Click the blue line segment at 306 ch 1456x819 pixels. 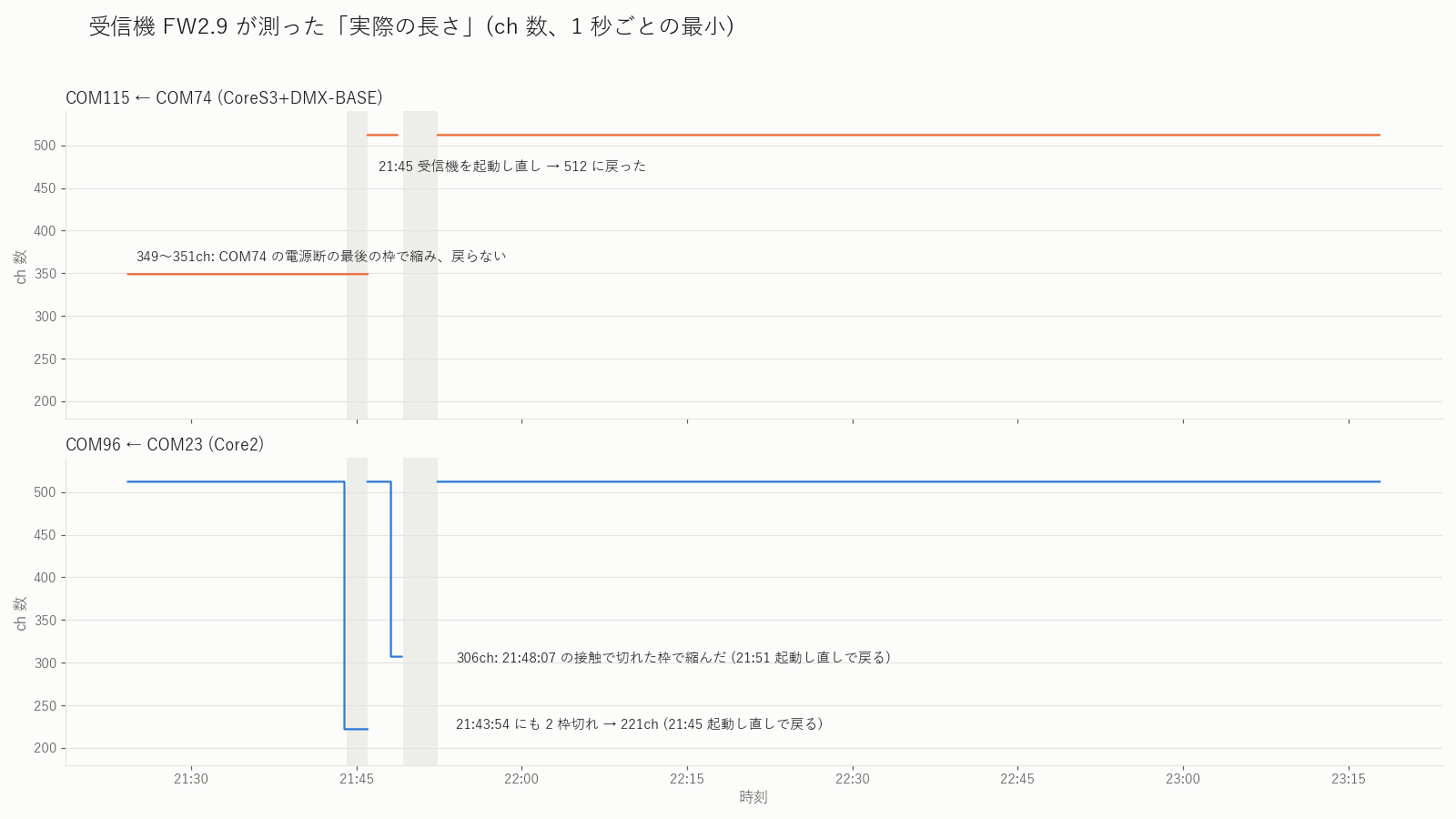coord(397,656)
